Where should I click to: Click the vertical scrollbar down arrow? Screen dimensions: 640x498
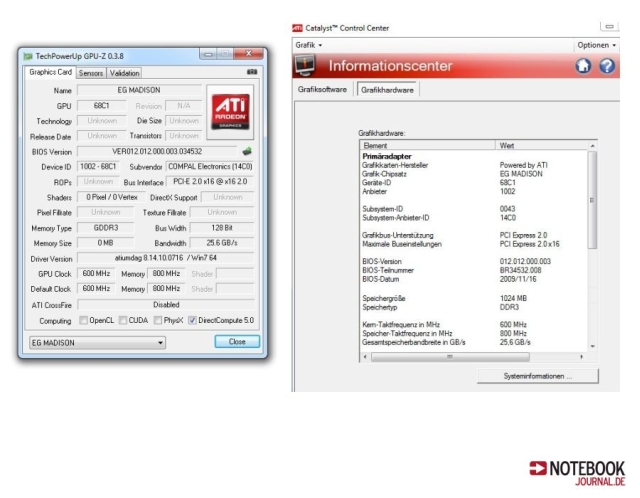point(593,346)
